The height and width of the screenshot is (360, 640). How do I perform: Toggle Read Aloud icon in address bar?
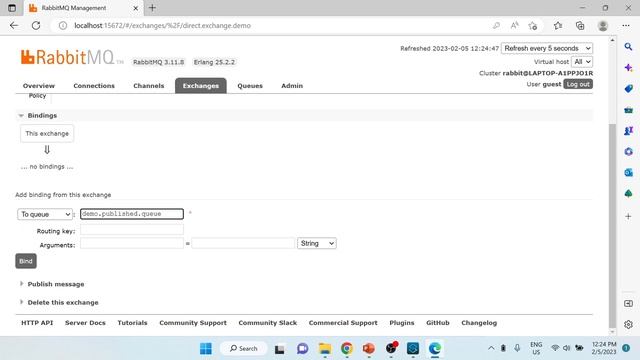[514, 25]
